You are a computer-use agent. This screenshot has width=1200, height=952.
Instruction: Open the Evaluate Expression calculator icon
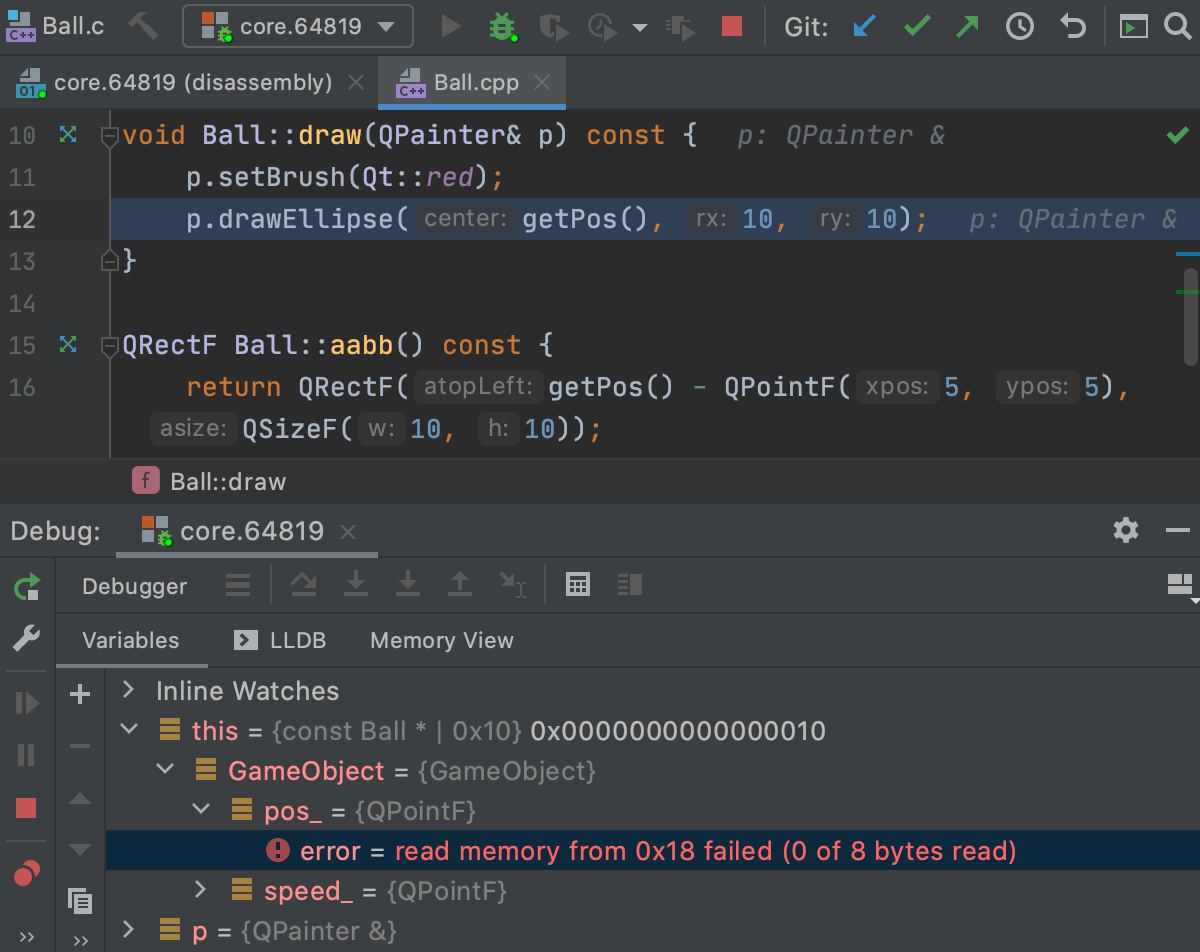(577, 584)
